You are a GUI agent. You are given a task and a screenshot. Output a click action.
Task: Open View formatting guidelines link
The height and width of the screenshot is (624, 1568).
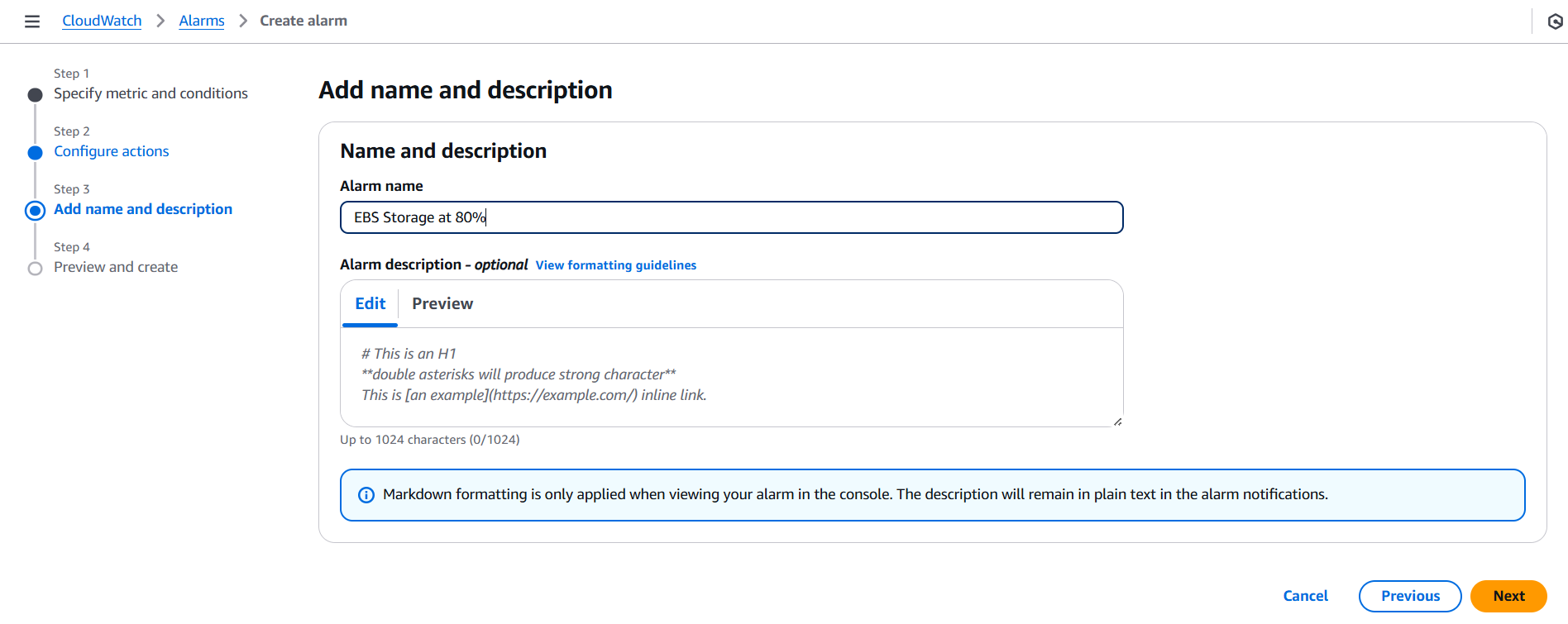[616, 265]
